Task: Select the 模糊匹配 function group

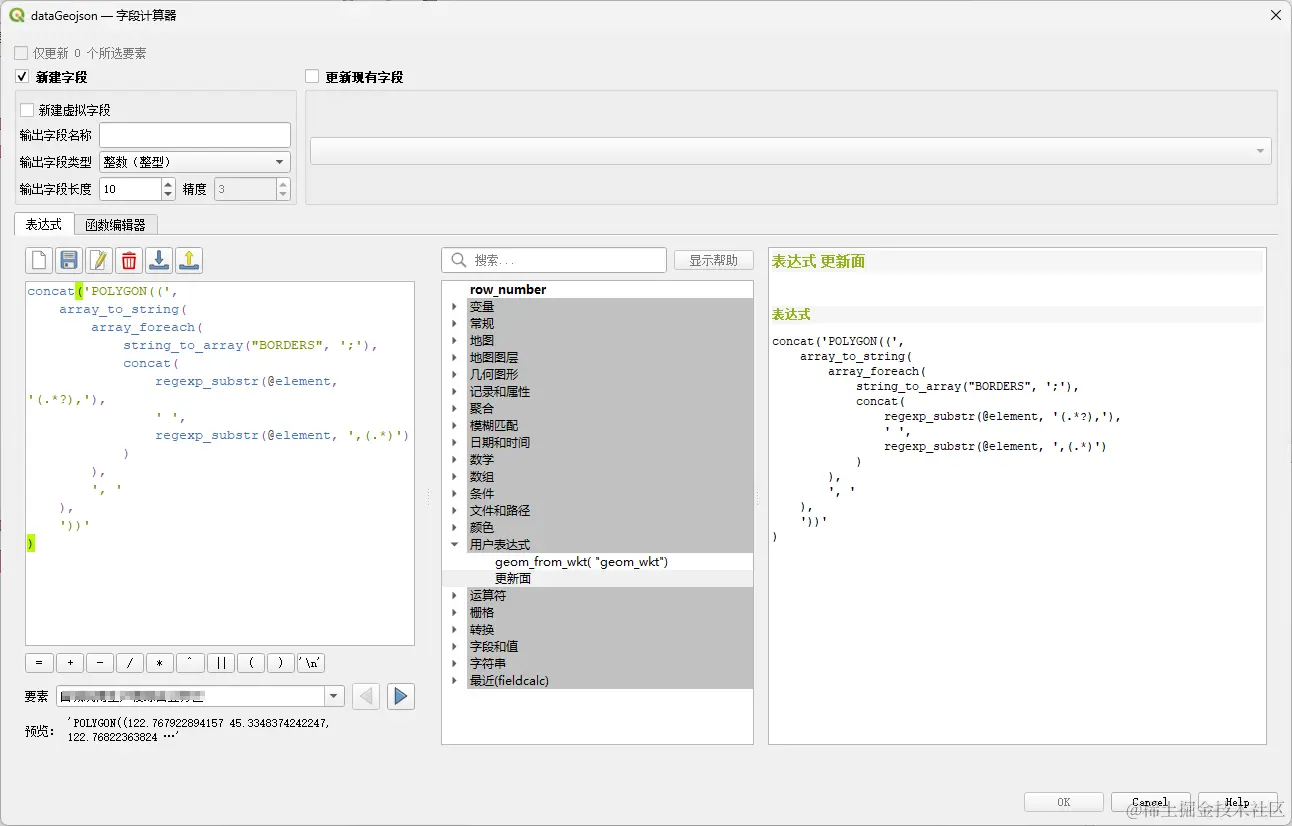Action: [494, 426]
